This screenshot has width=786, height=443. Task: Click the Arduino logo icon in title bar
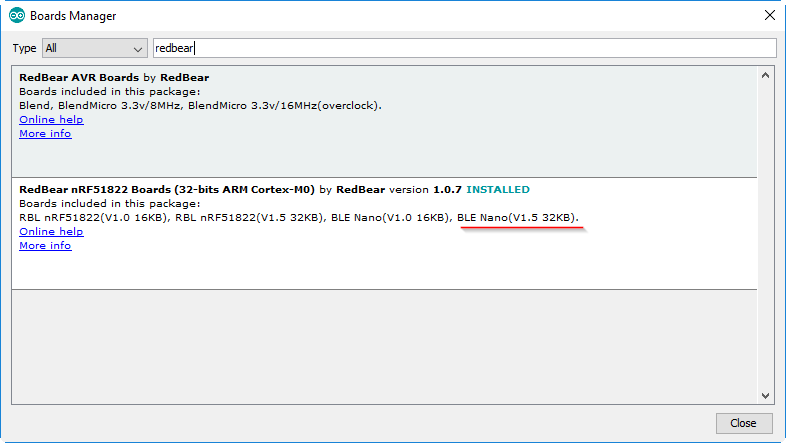[x=17, y=16]
